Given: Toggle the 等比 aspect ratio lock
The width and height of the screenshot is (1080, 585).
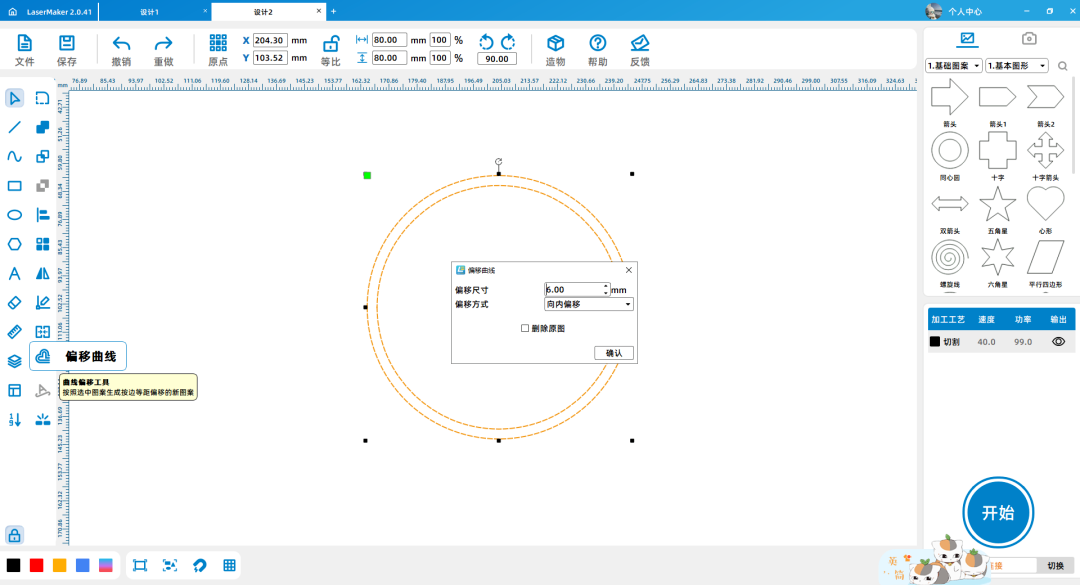Looking at the screenshot, I should point(330,43).
